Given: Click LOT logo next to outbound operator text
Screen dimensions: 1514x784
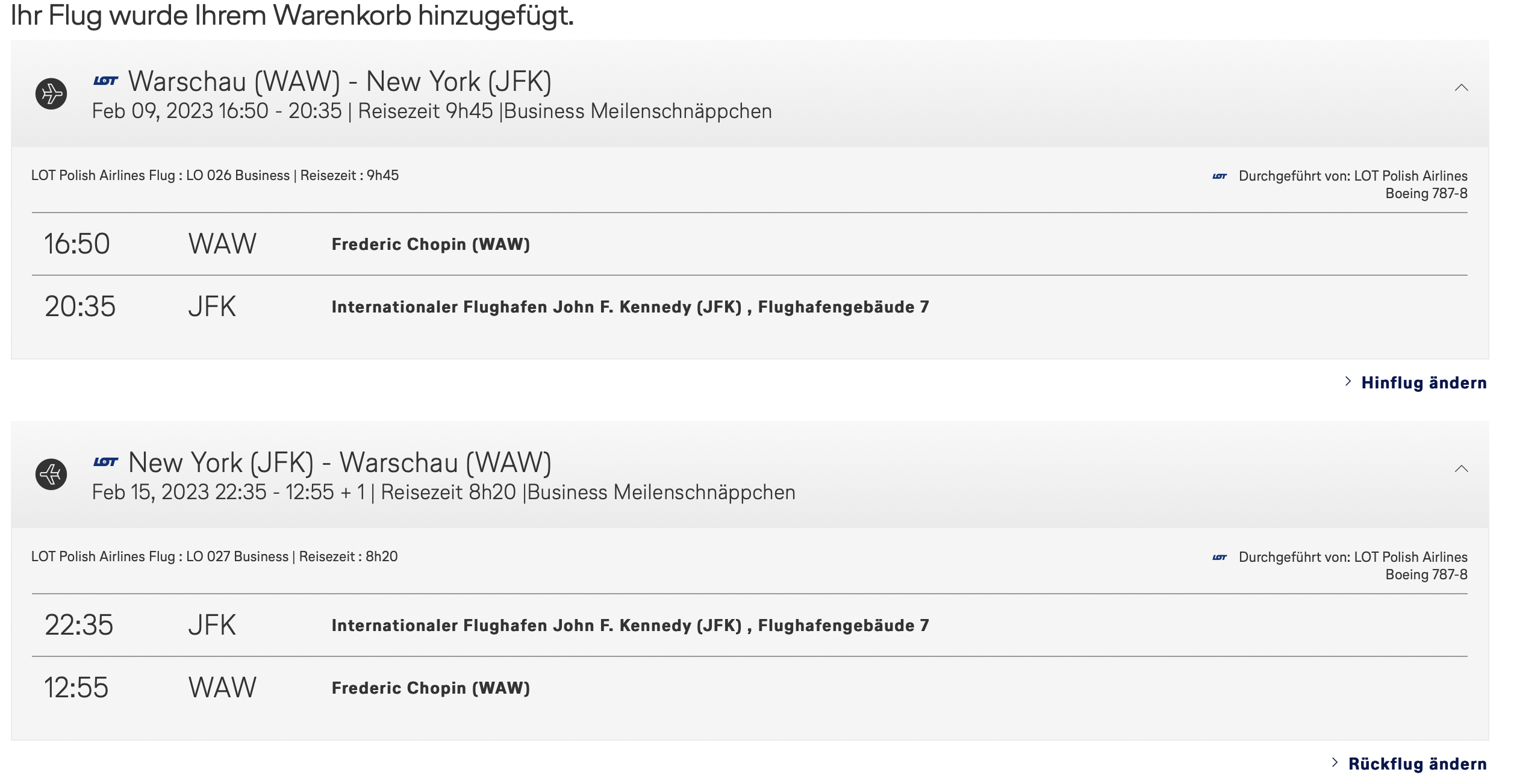Looking at the screenshot, I should pos(1220,176).
